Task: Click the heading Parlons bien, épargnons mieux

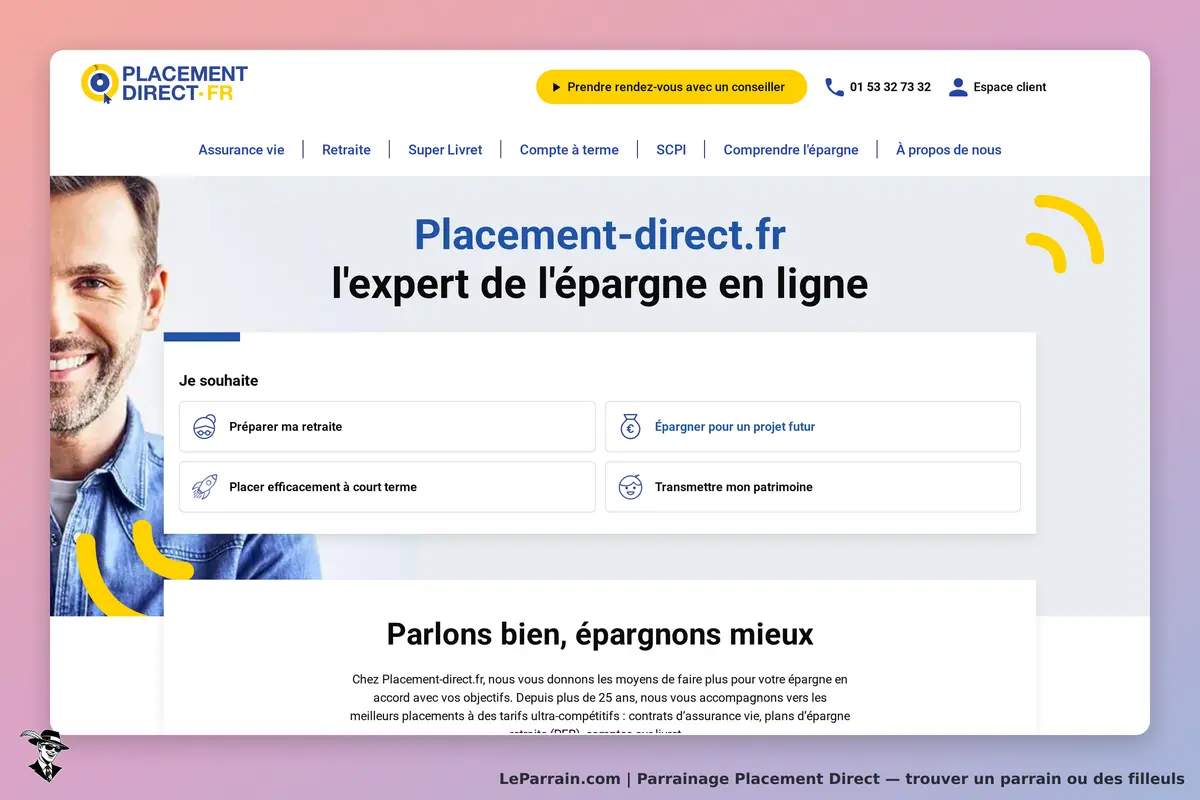Action: (600, 634)
